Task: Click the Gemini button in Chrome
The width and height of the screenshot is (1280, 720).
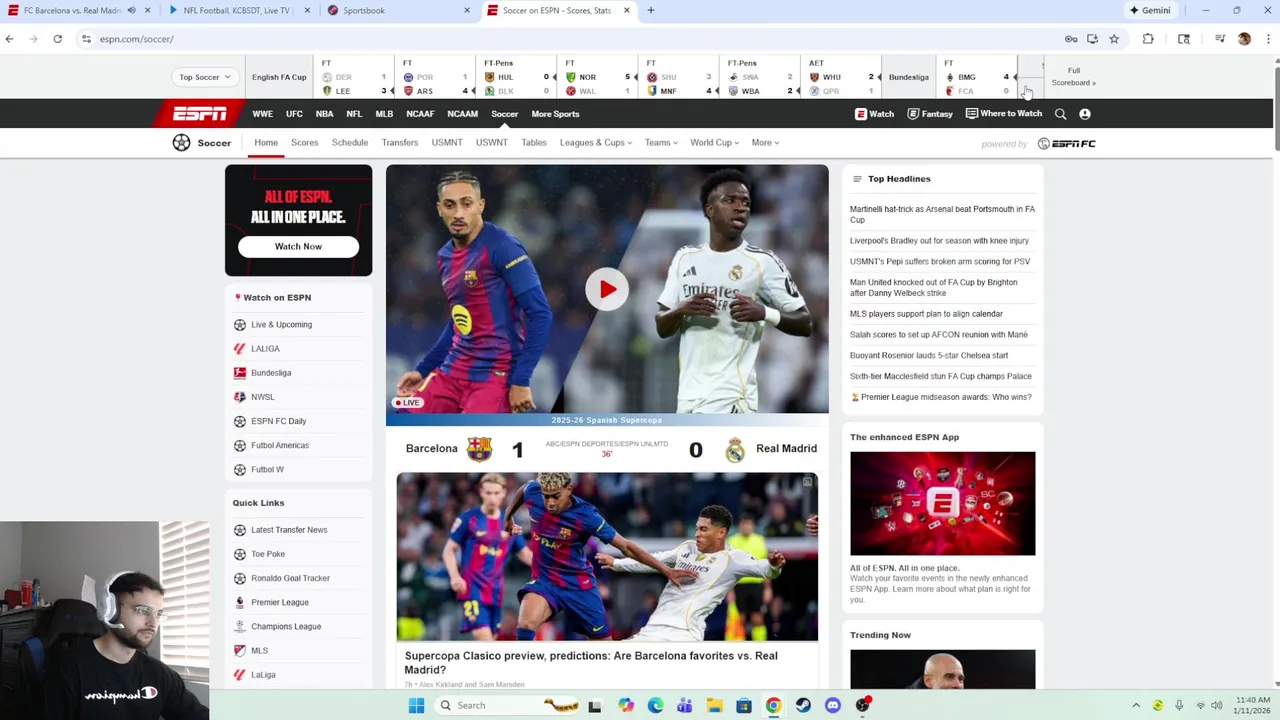Action: point(1149,10)
